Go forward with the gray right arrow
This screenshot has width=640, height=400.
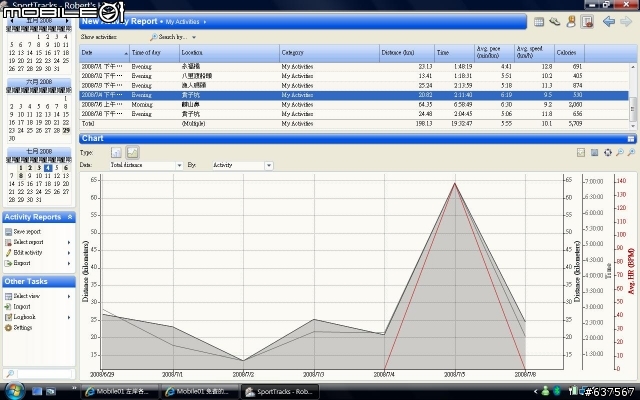pyautogui.click(x=626, y=22)
